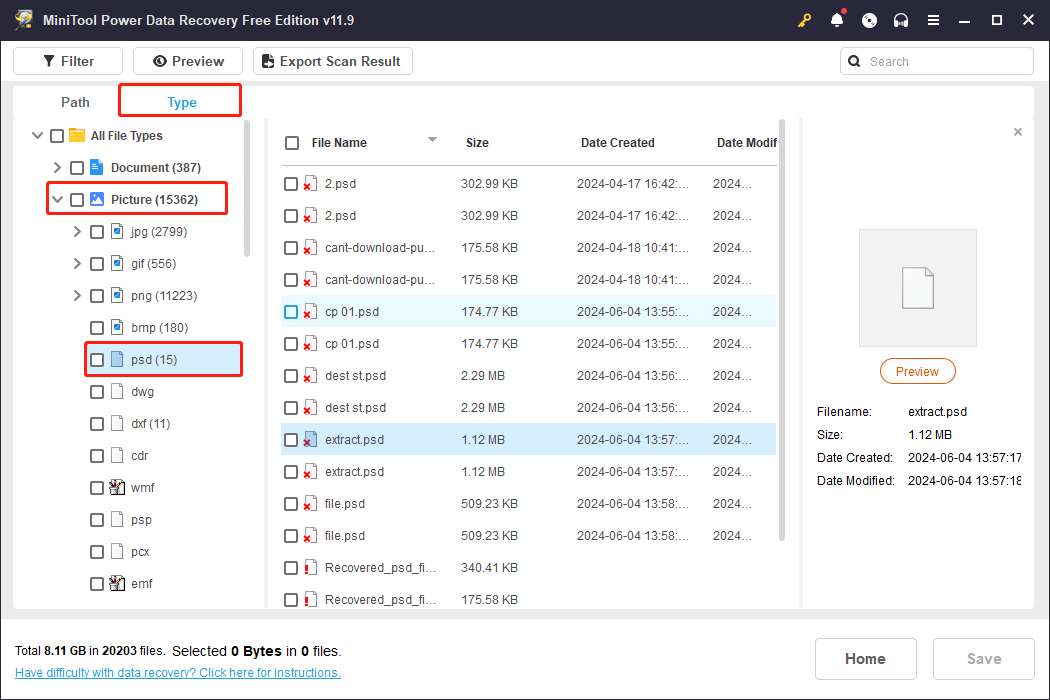Click the All File Types folder icon

(x=77, y=135)
